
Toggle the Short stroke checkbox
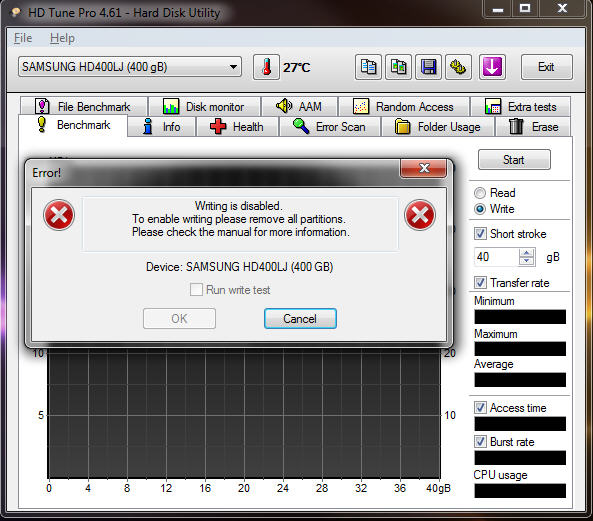pos(480,234)
